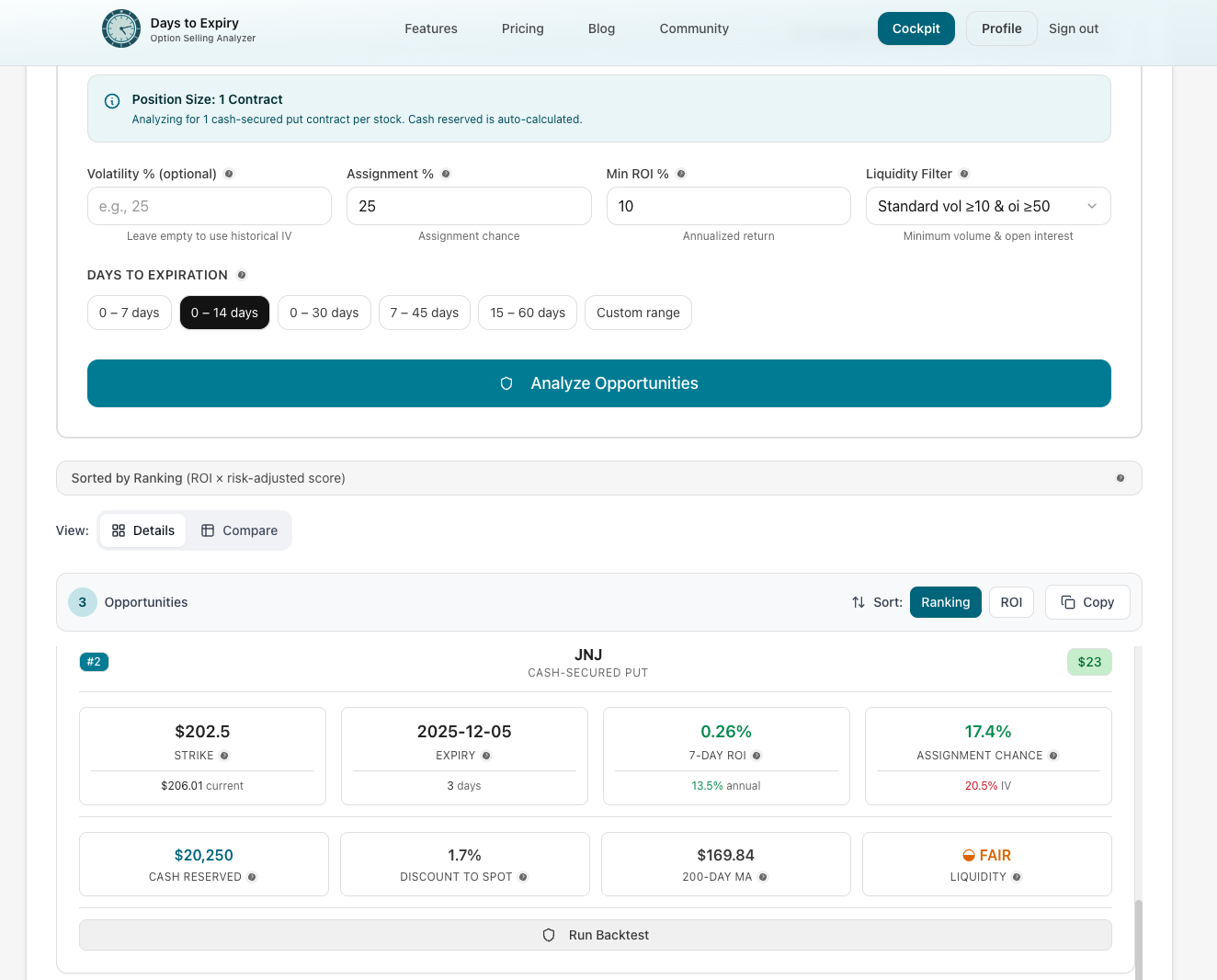1217x980 pixels.
Task: Select the 7 – 45 days range
Action: tap(424, 313)
